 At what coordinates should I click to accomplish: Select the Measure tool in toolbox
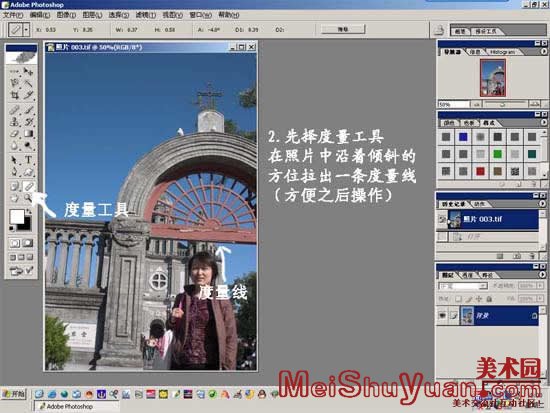pyautogui.click(x=28, y=186)
